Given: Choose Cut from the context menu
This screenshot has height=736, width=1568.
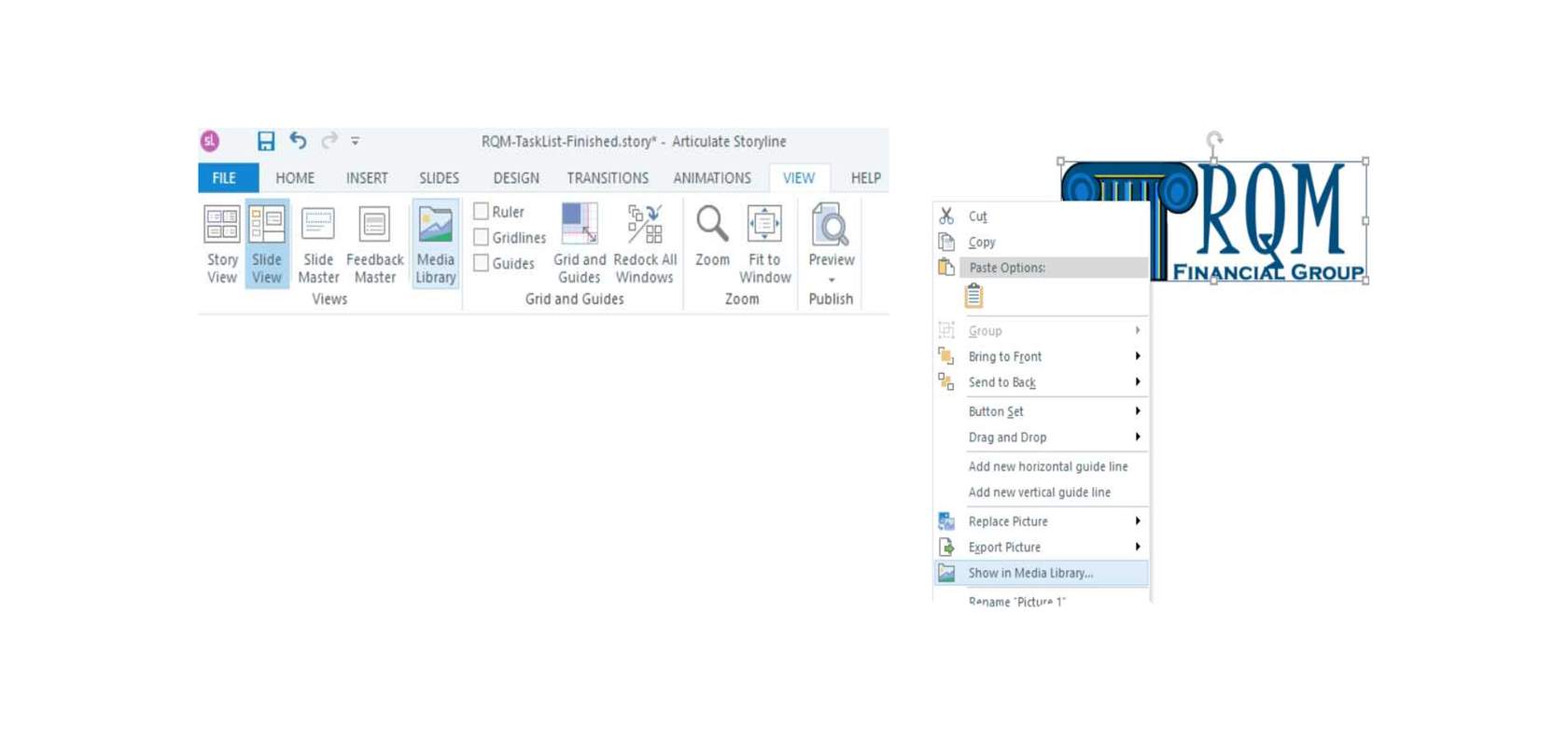Looking at the screenshot, I should click(1041, 215).
